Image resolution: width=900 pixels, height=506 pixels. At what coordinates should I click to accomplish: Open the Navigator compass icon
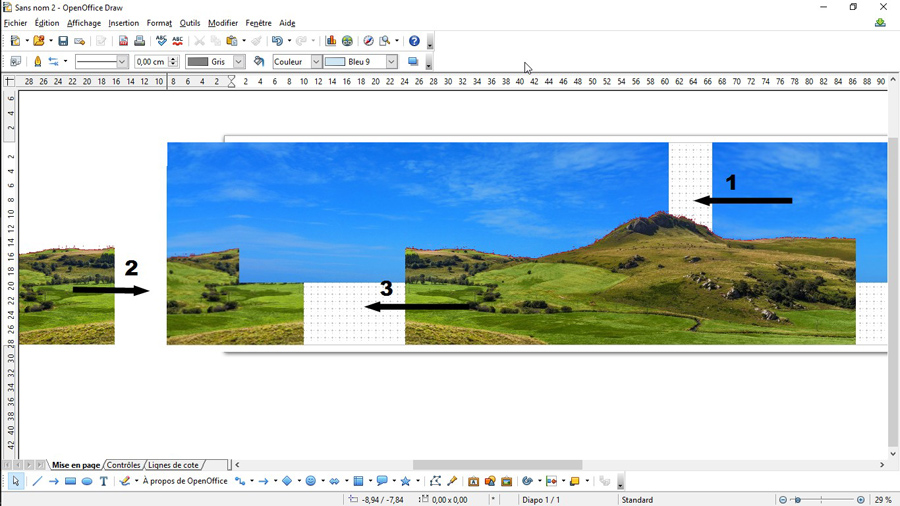tap(368, 41)
